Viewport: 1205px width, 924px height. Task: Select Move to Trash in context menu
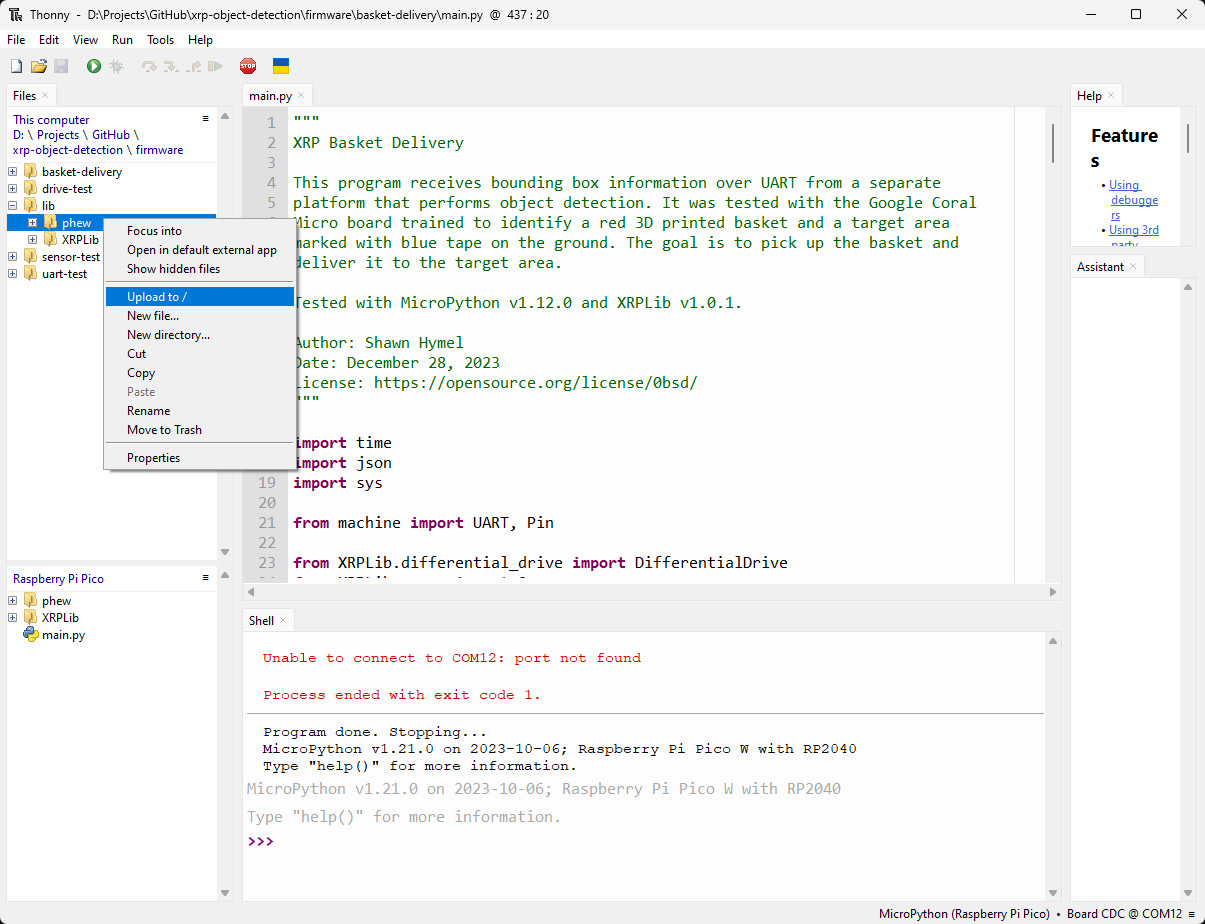click(164, 430)
